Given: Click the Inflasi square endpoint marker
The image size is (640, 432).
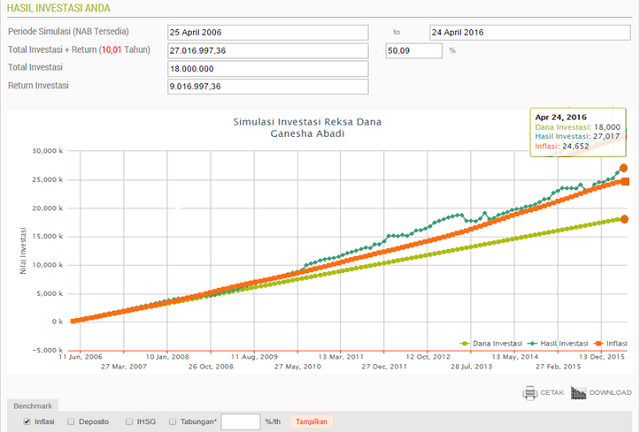Looking at the screenshot, I should point(625,182).
